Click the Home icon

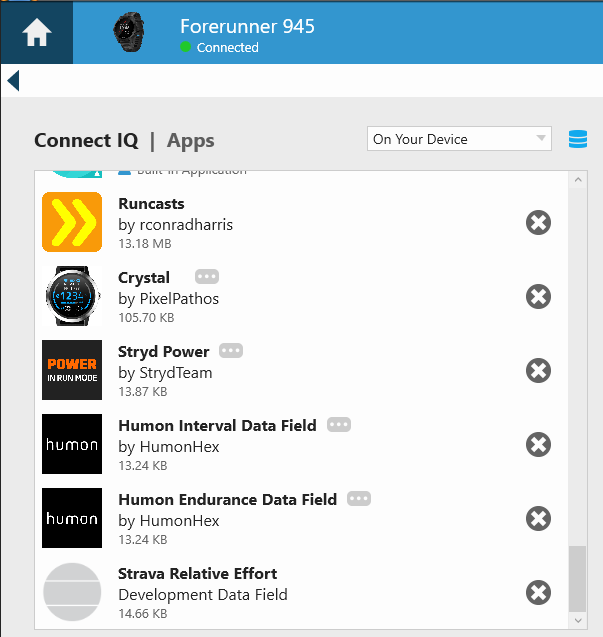pos(36,33)
